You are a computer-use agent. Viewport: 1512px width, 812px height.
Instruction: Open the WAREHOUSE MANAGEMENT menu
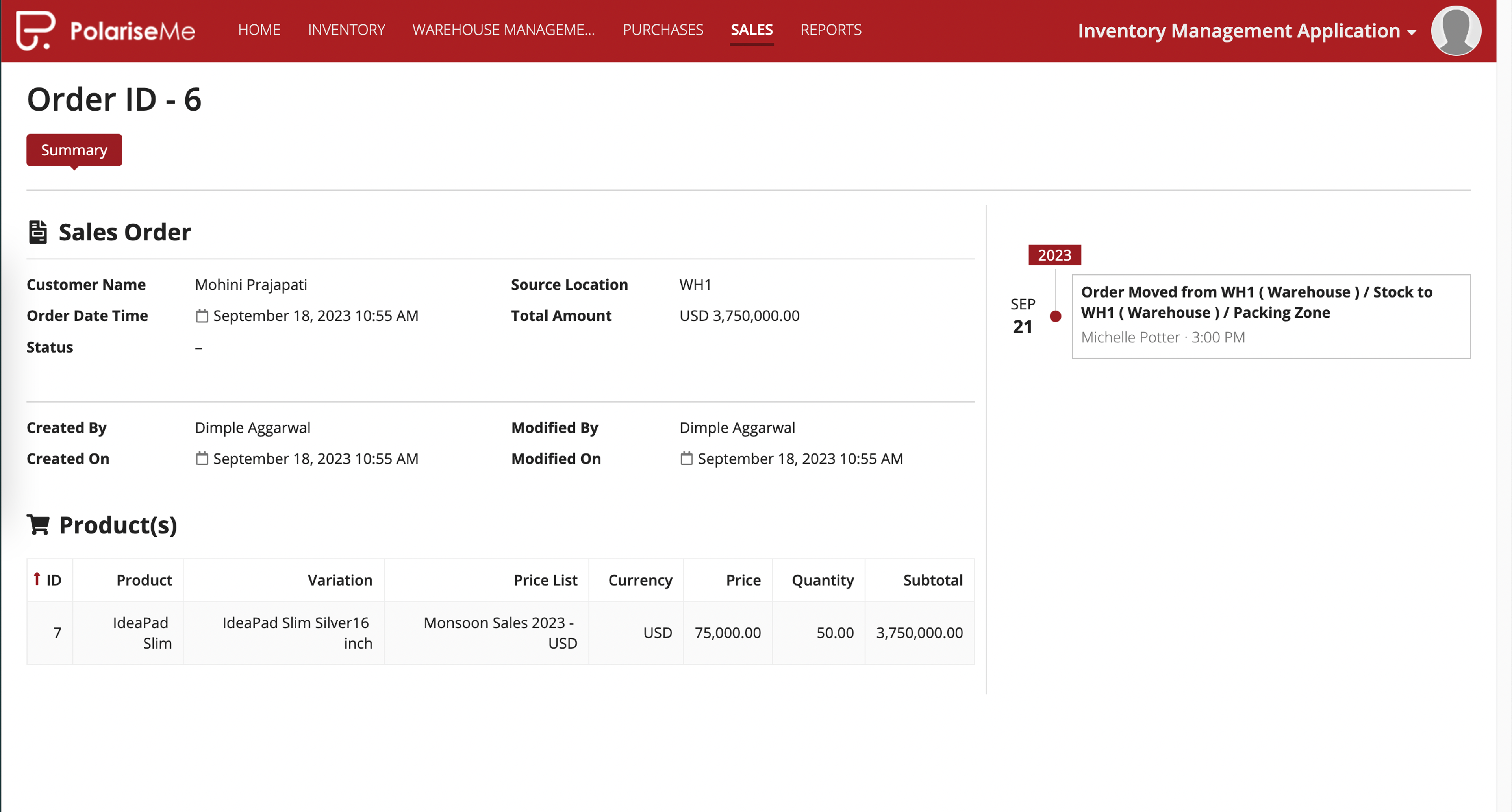[x=504, y=30]
